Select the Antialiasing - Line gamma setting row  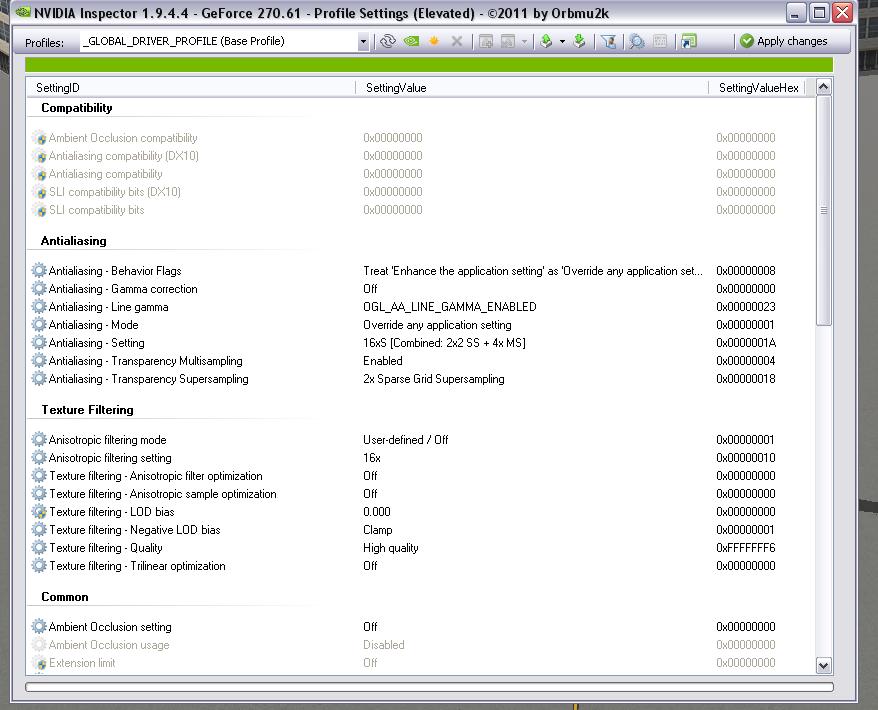coord(420,307)
